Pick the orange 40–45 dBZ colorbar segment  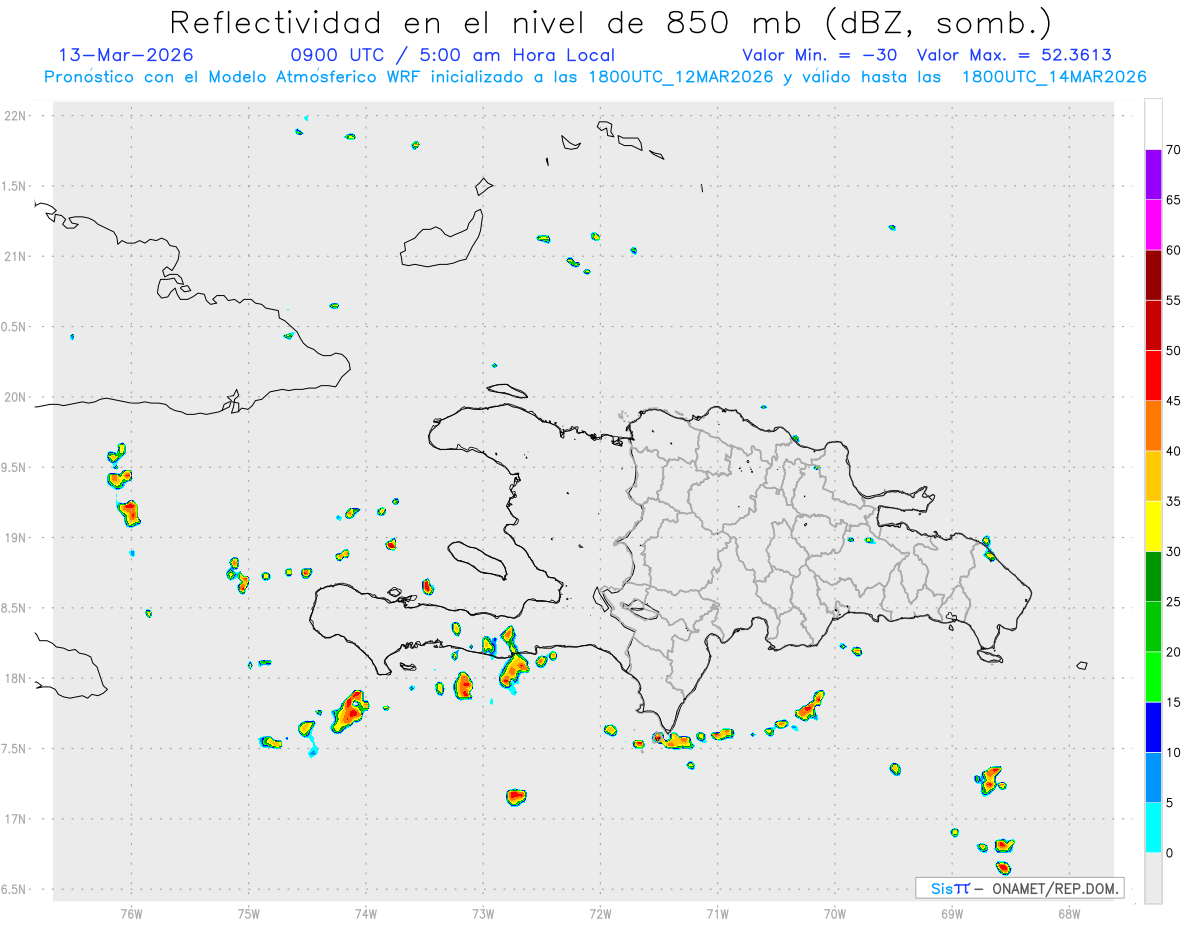[x=1153, y=426]
